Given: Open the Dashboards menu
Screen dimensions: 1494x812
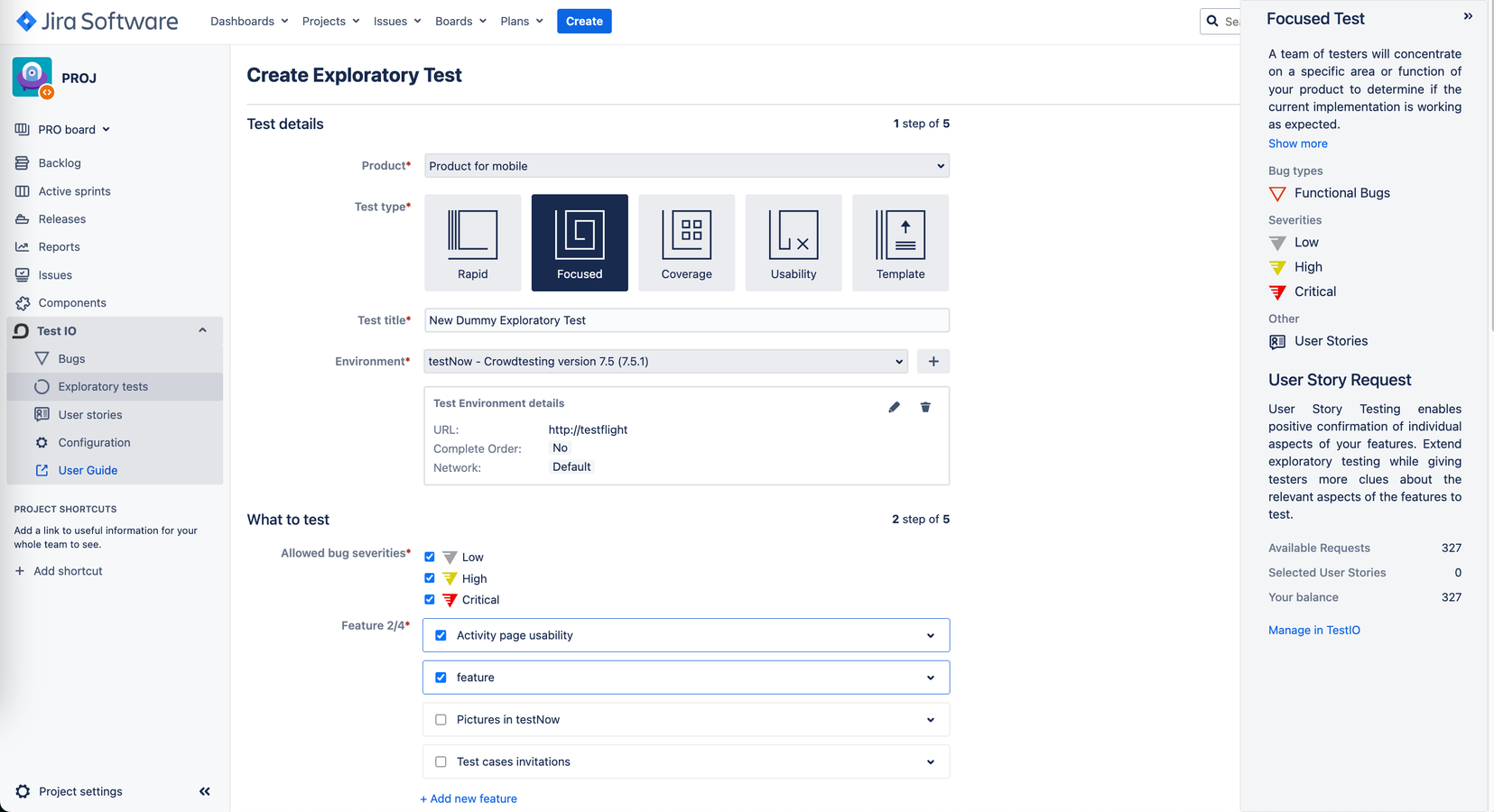Looking at the screenshot, I should (x=249, y=21).
